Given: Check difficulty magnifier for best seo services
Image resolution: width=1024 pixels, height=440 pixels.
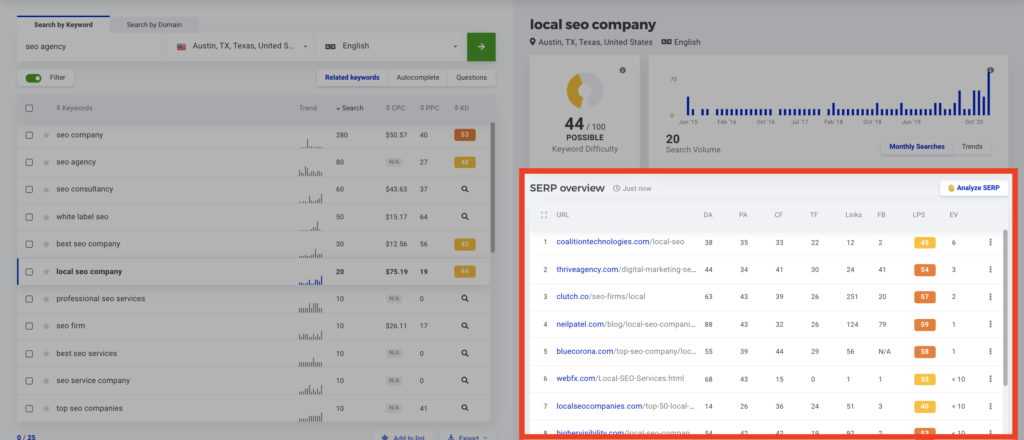Looking at the screenshot, I should point(464,354).
